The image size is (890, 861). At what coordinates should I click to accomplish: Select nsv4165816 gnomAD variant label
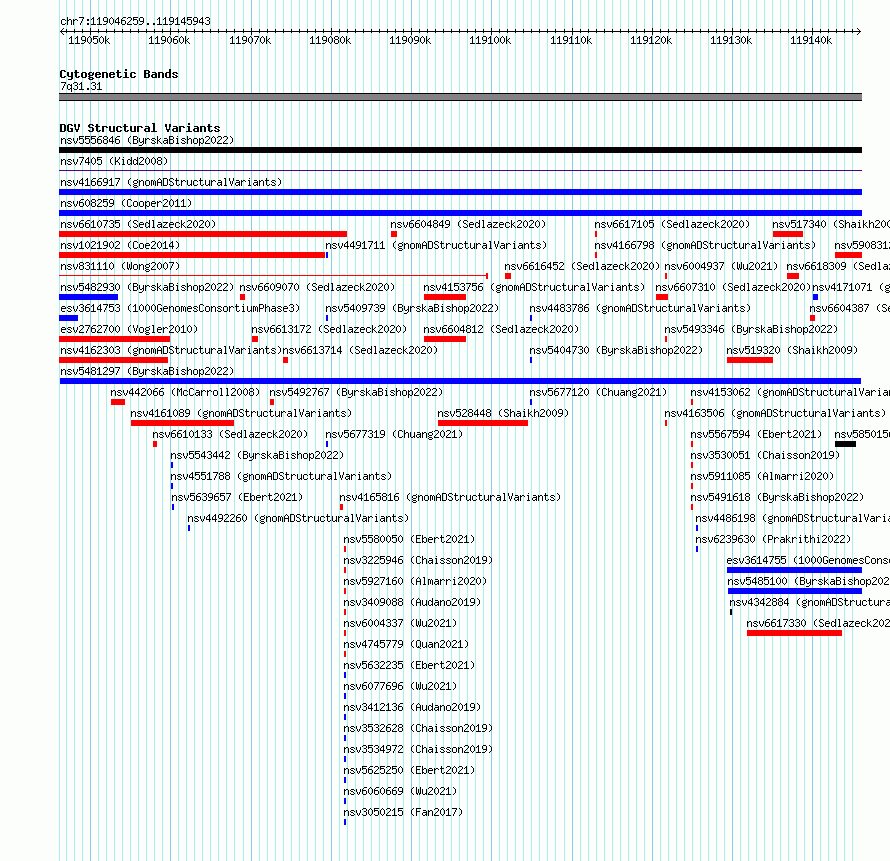point(450,497)
